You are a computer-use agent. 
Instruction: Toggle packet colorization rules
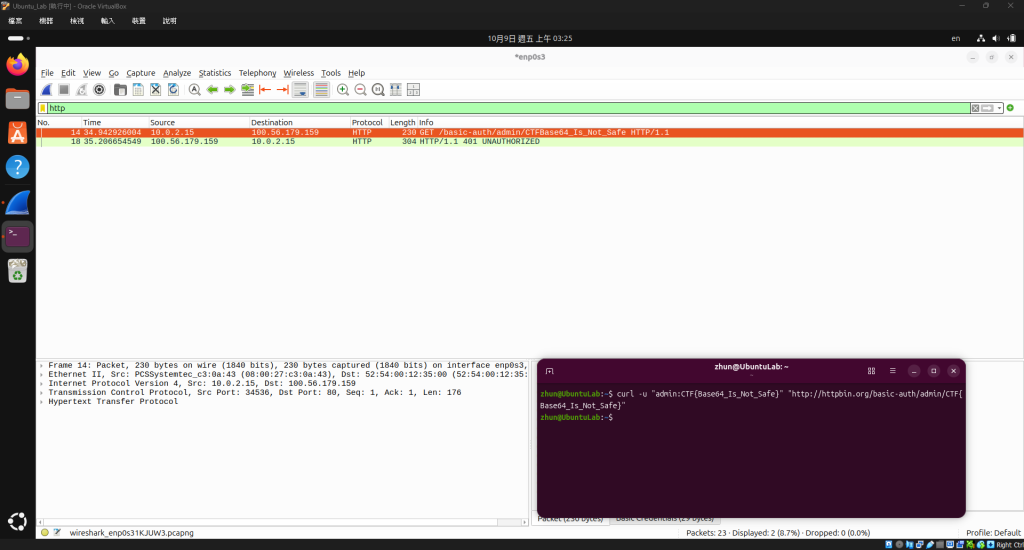tap(321, 90)
